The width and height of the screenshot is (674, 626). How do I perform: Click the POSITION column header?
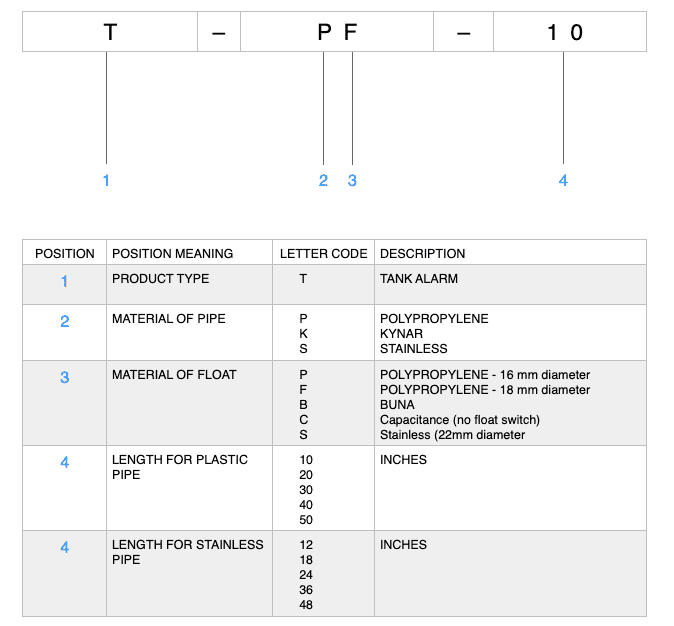pyautogui.click(x=64, y=254)
